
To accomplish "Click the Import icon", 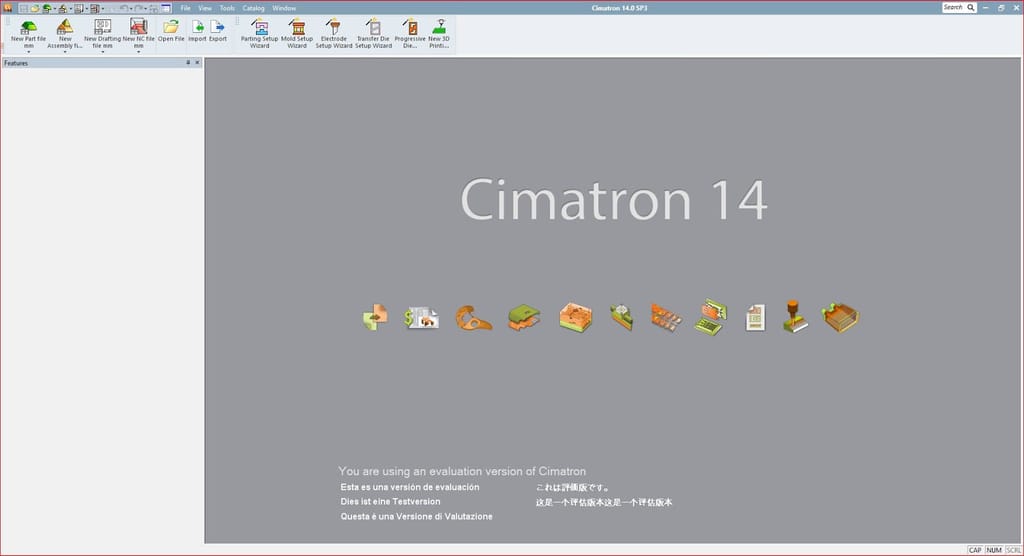I will [x=197, y=27].
